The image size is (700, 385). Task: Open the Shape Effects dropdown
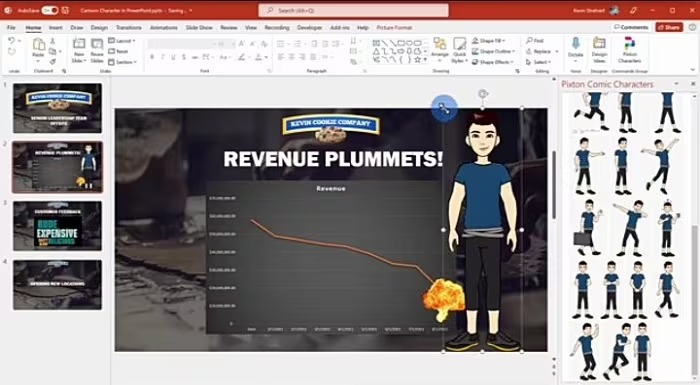[x=493, y=62]
